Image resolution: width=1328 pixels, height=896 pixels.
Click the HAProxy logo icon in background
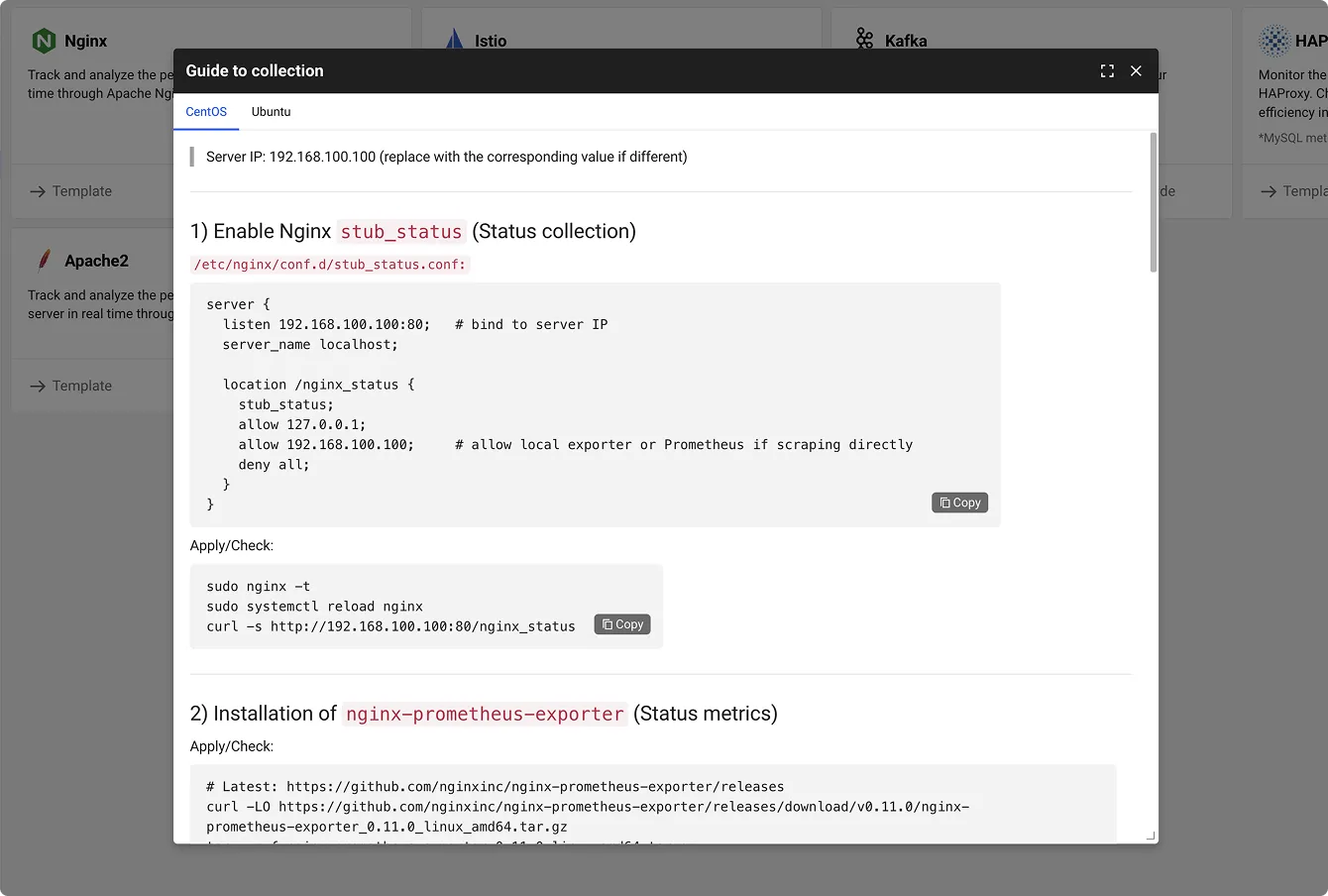(1273, 41)
